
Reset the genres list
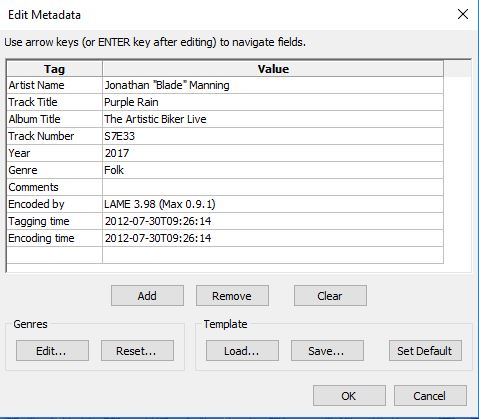click(x=137, y=351)
